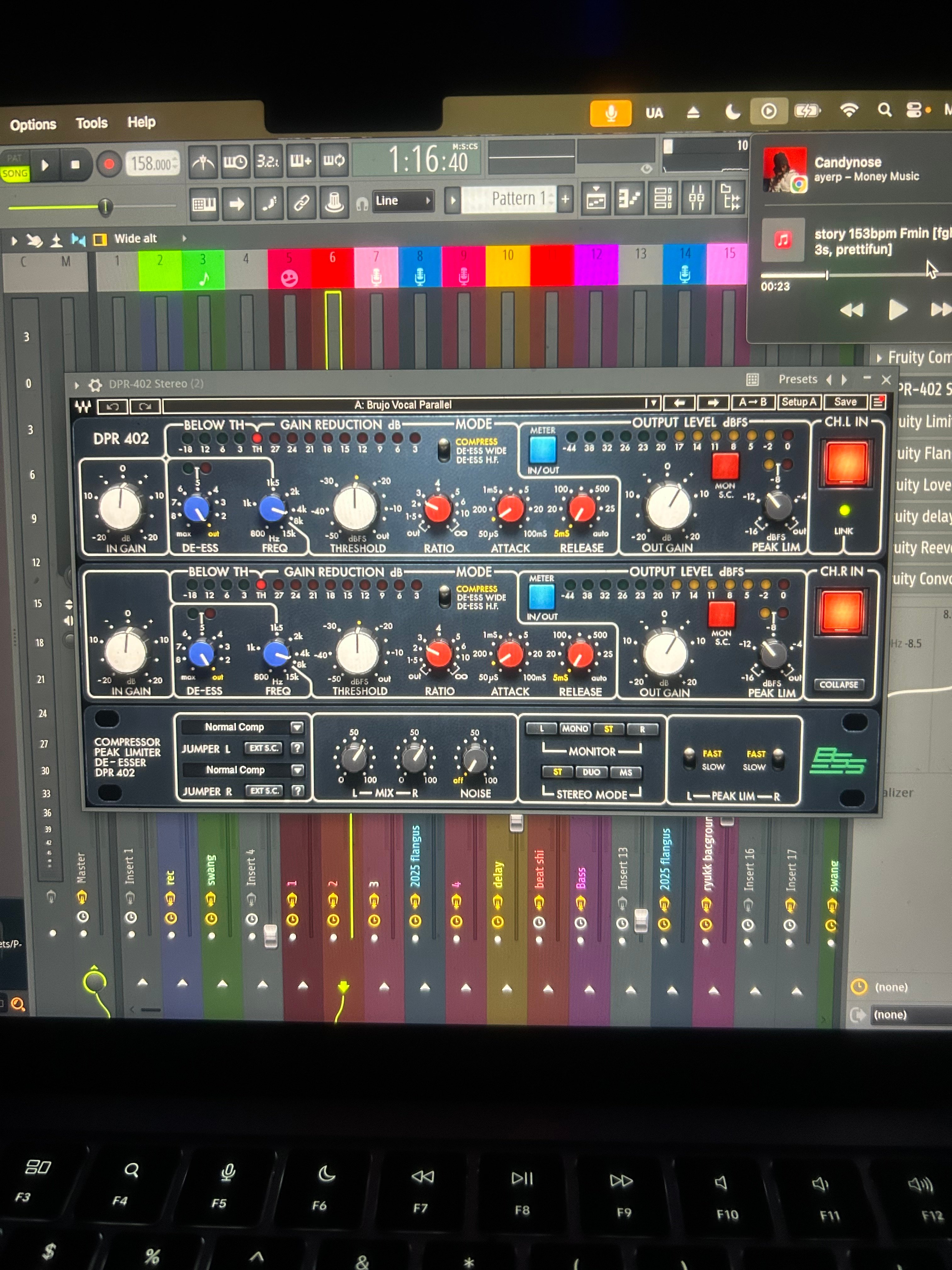Expand the Wide alt mixer layout menu
Viewport: 952px width, 1270px height.
185,238
